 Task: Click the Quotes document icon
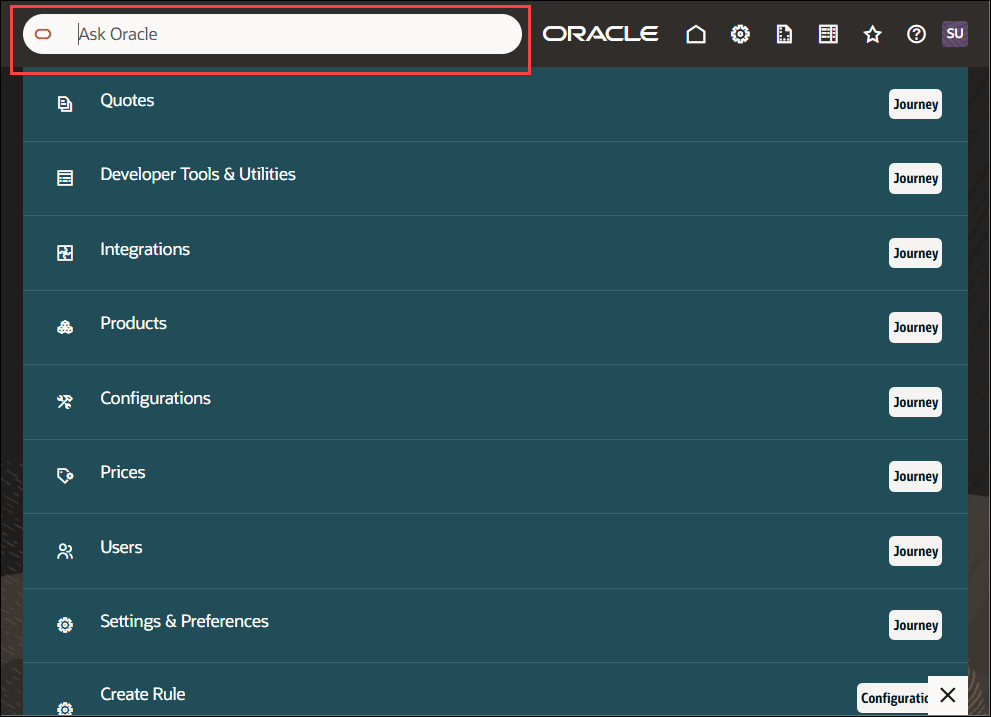[x=65, y=103]
